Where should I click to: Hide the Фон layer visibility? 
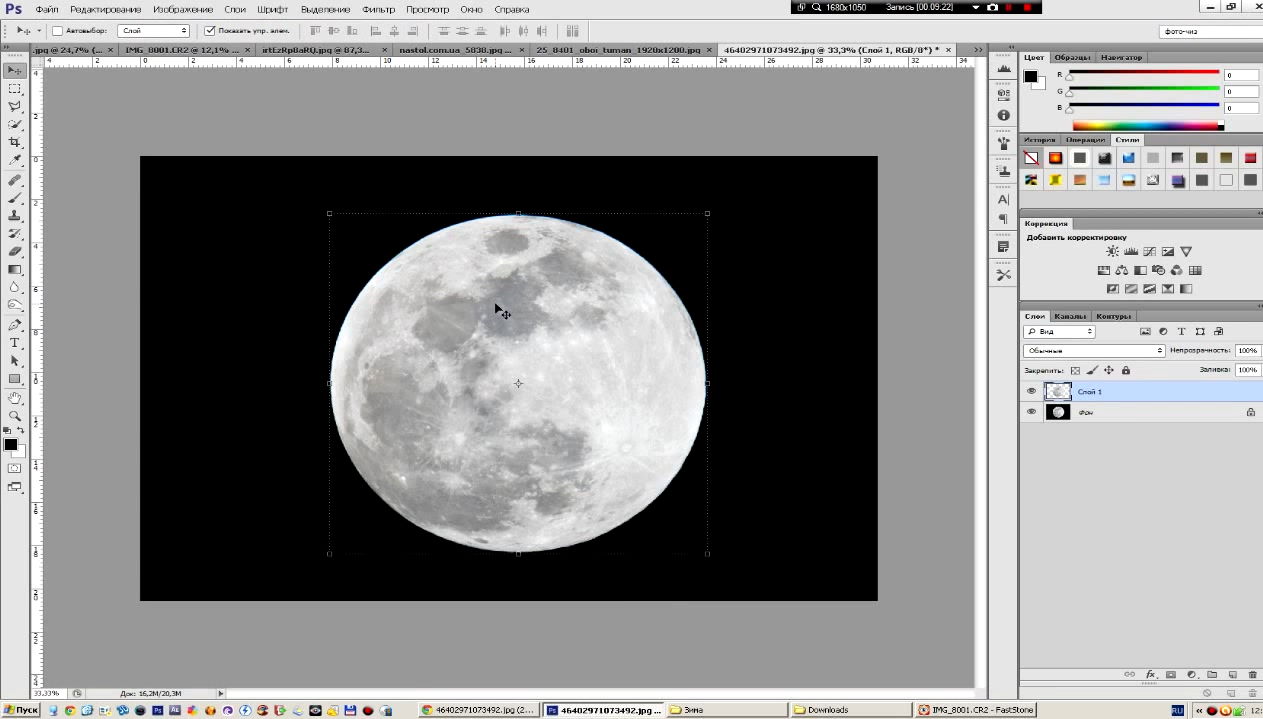click(1031, 411)
